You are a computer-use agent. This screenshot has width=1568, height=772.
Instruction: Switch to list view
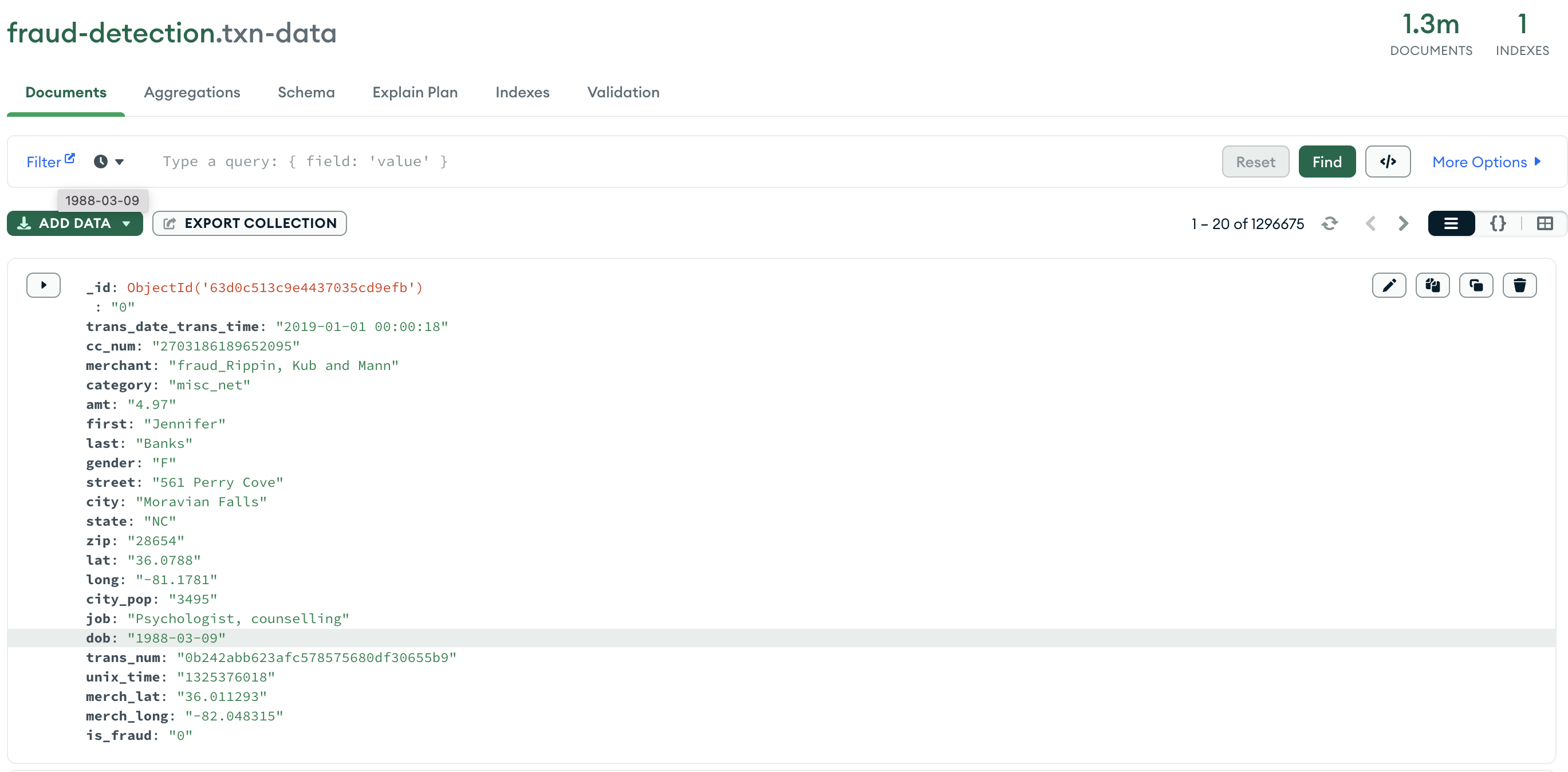[1451, 223]
